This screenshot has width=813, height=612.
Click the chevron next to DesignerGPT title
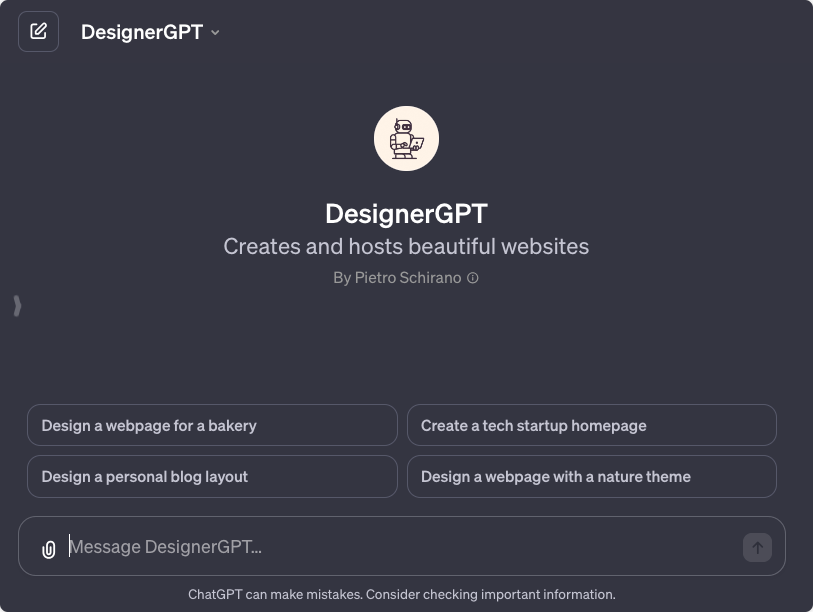point(215,33)
